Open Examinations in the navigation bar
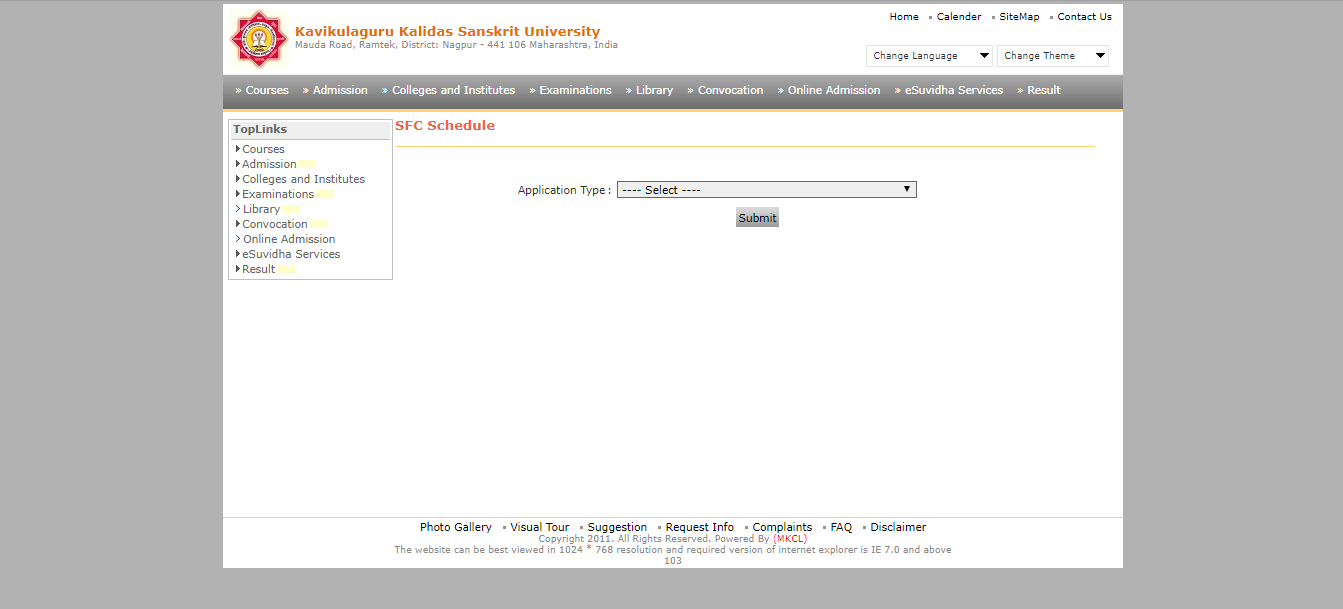 click(575, 90)
